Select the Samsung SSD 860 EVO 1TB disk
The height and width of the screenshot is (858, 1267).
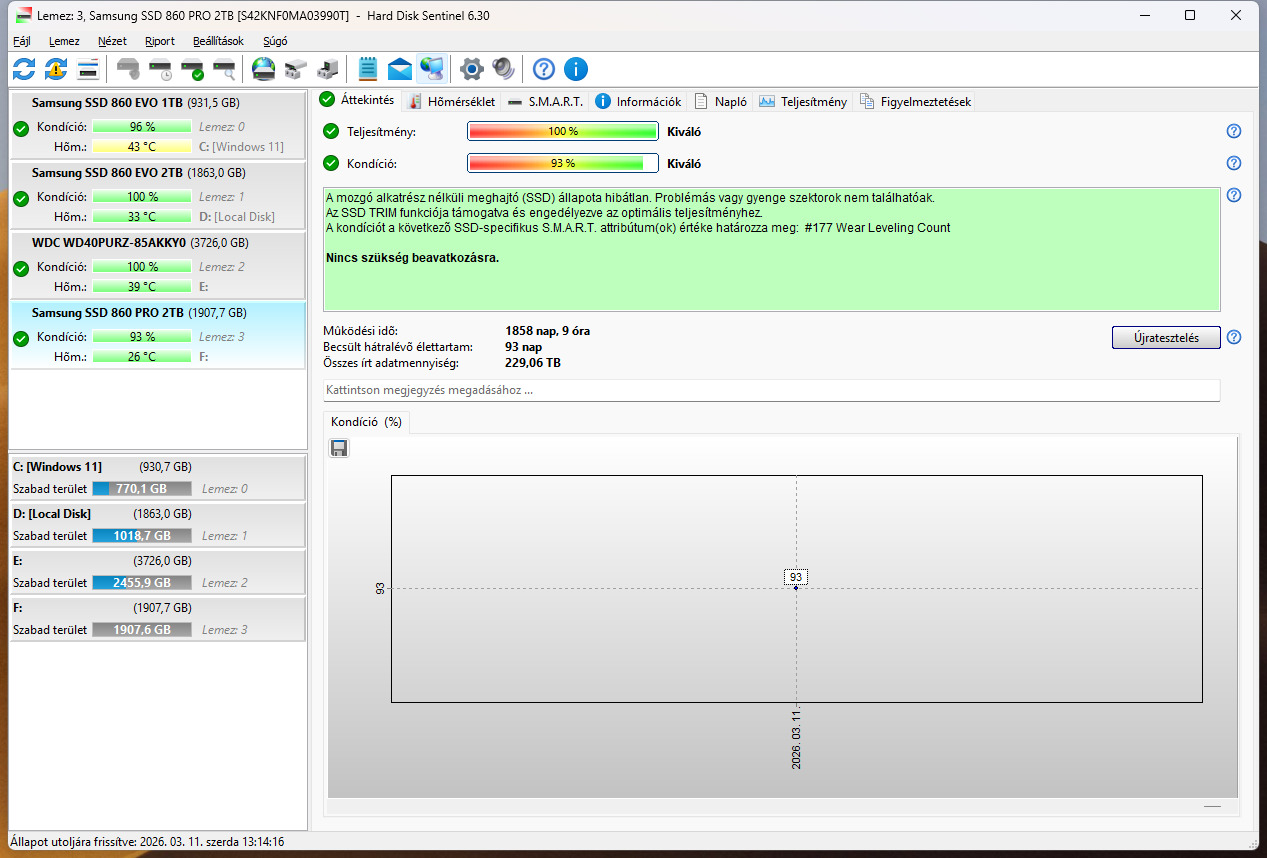pos(157,125)
